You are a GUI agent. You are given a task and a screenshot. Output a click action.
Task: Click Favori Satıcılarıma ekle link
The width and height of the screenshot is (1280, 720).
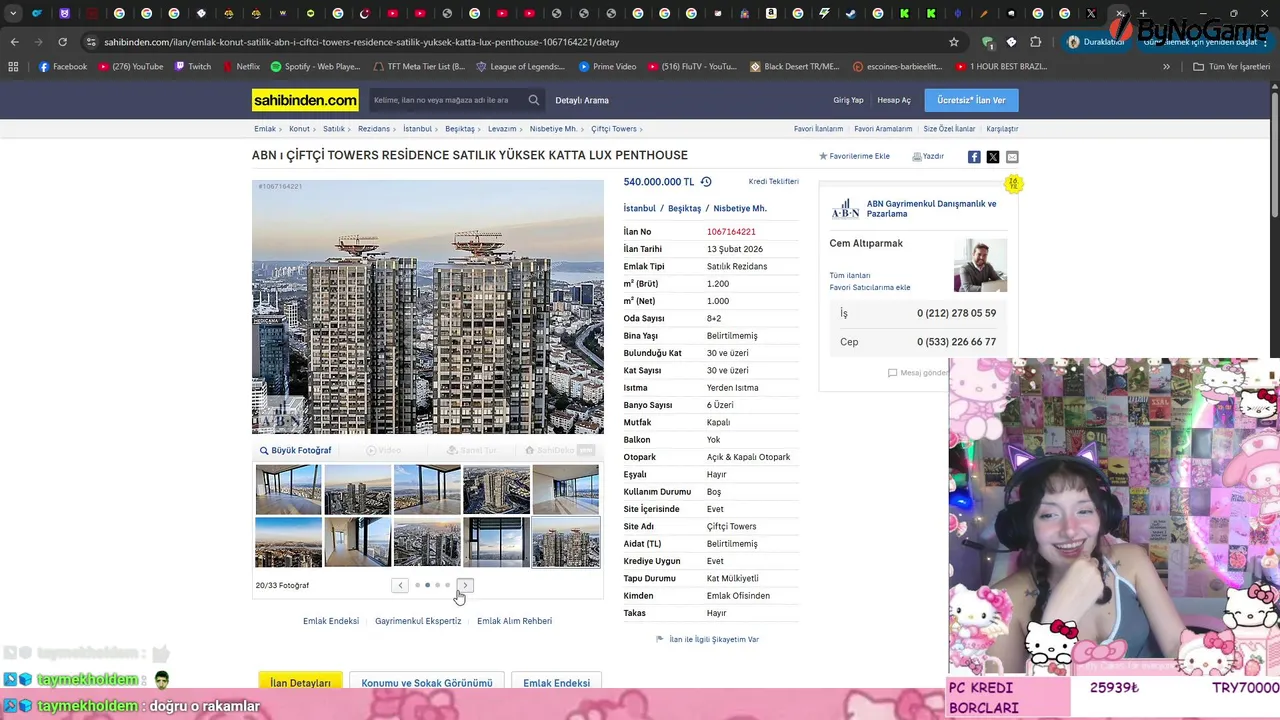(x=870, y=287)
